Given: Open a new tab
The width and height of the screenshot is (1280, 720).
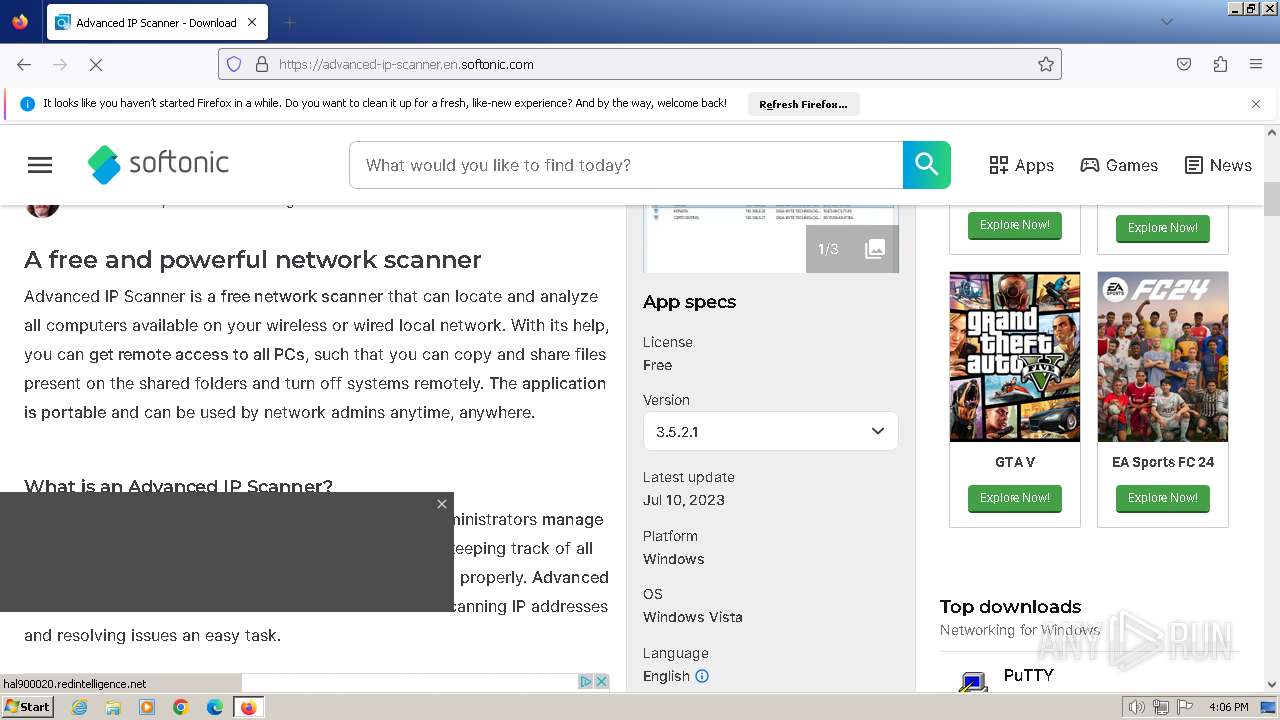Looking at the screenshot, I should click(289, 22).
